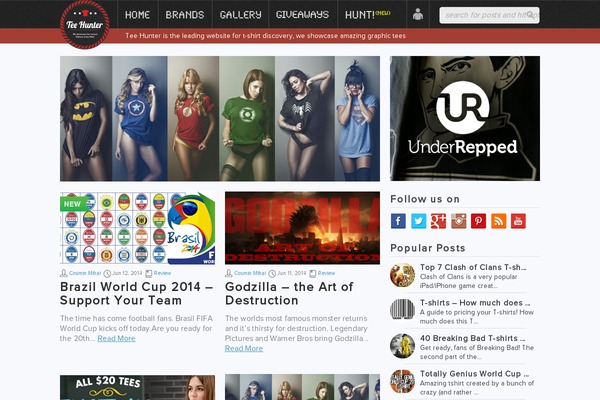Open the Godzilla Art of Destruction thumbnail
600x400 pixels.
(302, 228)
